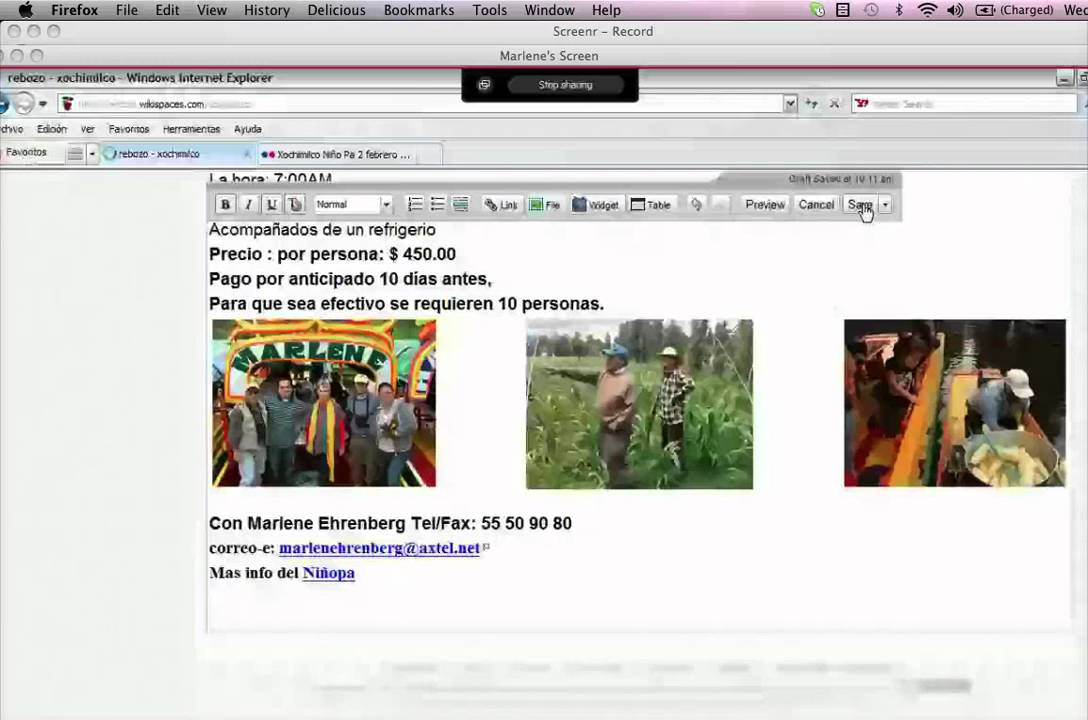Save the wiki page

coord(860,205)
